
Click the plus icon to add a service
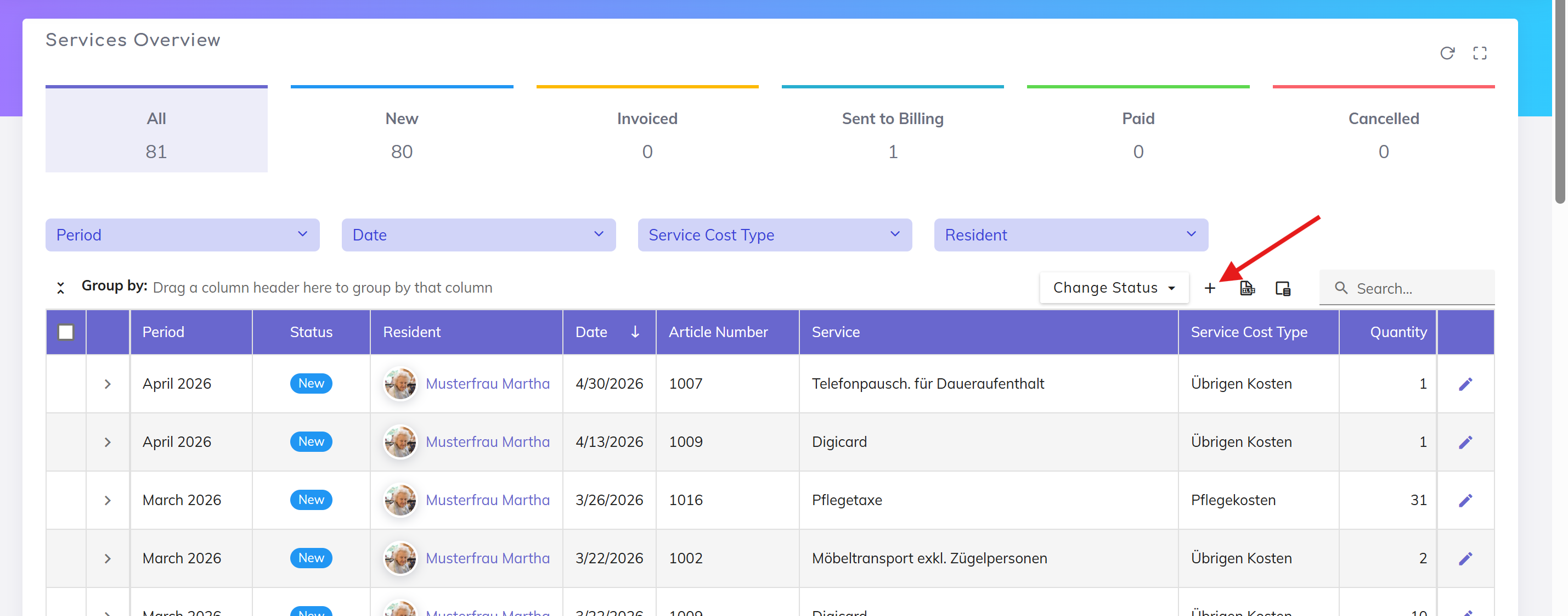pyautogui.click(x=1210, y=288)
